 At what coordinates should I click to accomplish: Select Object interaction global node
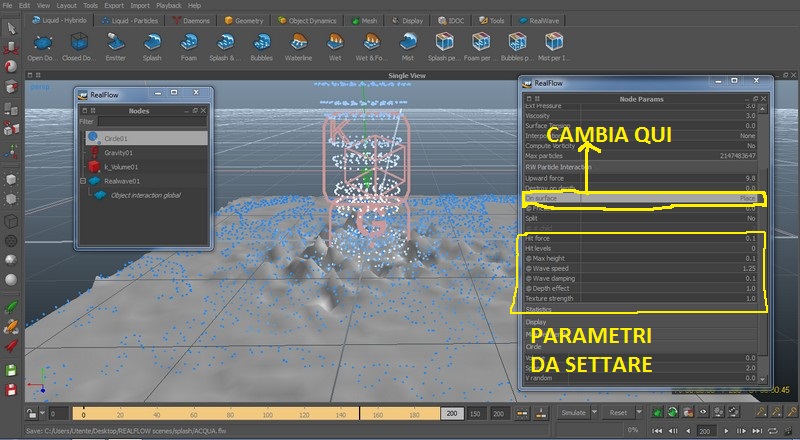click(146, 195)
